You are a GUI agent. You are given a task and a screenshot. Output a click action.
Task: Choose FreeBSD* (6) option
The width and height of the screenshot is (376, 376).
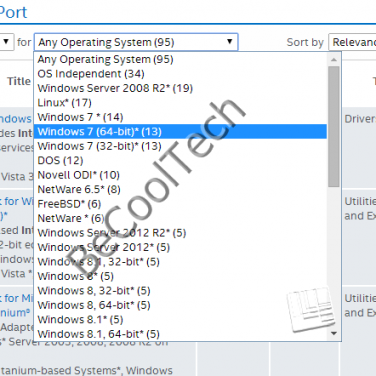[180, 204]
